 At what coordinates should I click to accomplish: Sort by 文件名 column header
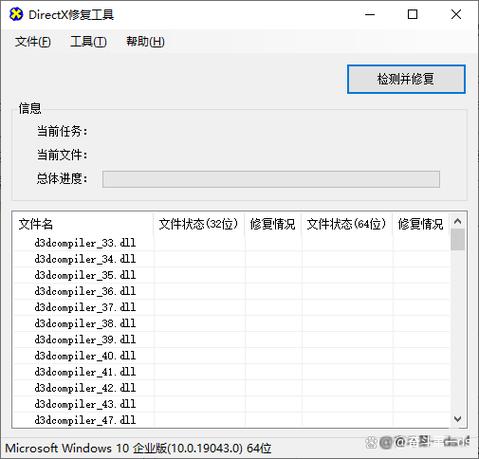pyautogui.click(x=83, y=224)
